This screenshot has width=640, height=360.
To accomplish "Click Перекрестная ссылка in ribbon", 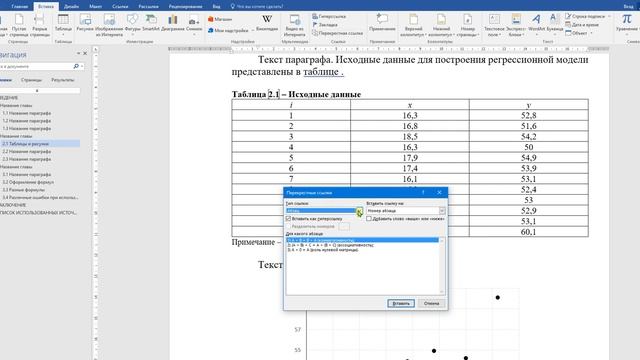I will click(x=338, y=33).
